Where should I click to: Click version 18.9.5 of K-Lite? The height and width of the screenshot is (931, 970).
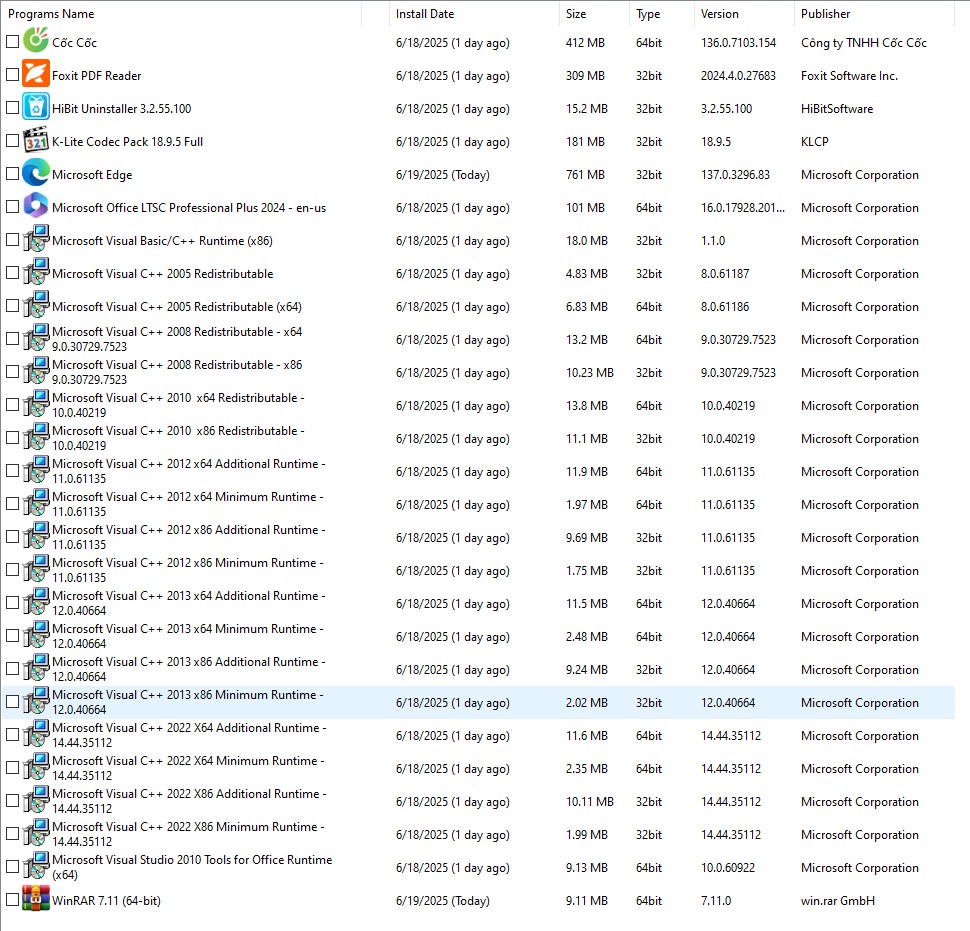(x=716, y=142)
